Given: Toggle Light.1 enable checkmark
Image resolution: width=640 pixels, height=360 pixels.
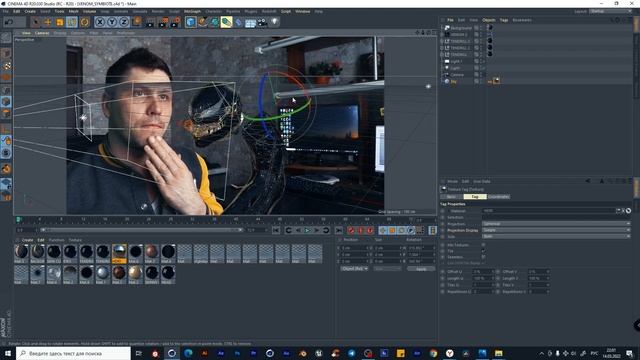Looking at the screenshot, I should pyautogui.click(x=484, y=61).
